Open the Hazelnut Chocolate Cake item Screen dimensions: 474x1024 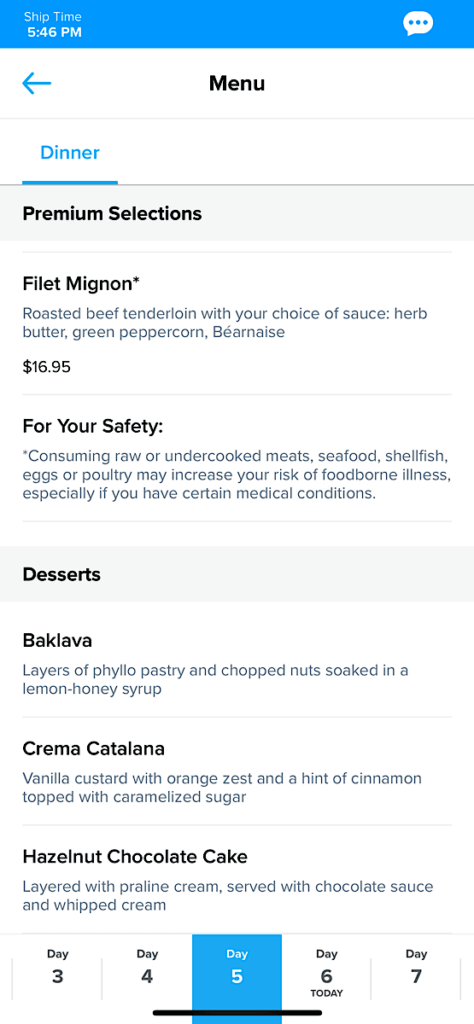237,879
